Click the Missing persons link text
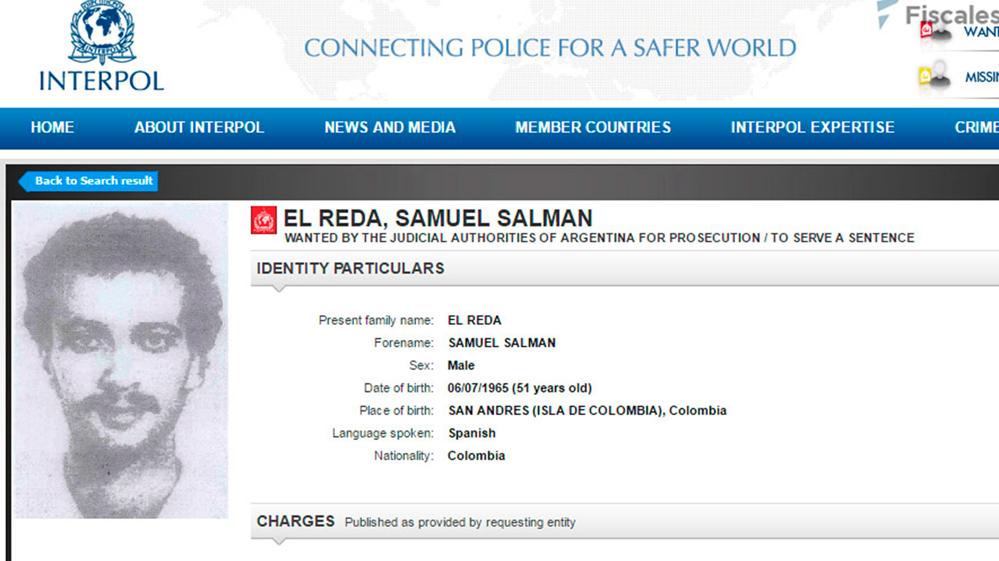This screenshot has width=999, height=561. pos(980,77)
